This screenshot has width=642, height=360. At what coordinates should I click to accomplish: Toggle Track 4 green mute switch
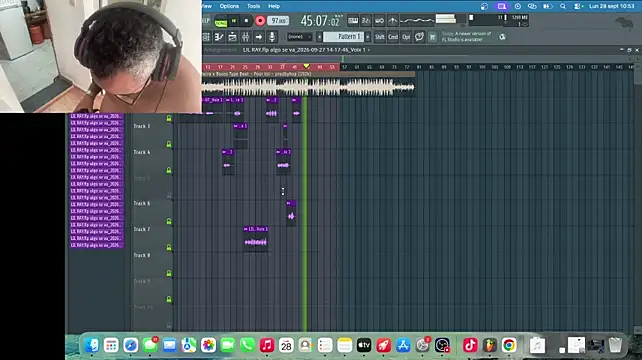(x=169, y=170)
